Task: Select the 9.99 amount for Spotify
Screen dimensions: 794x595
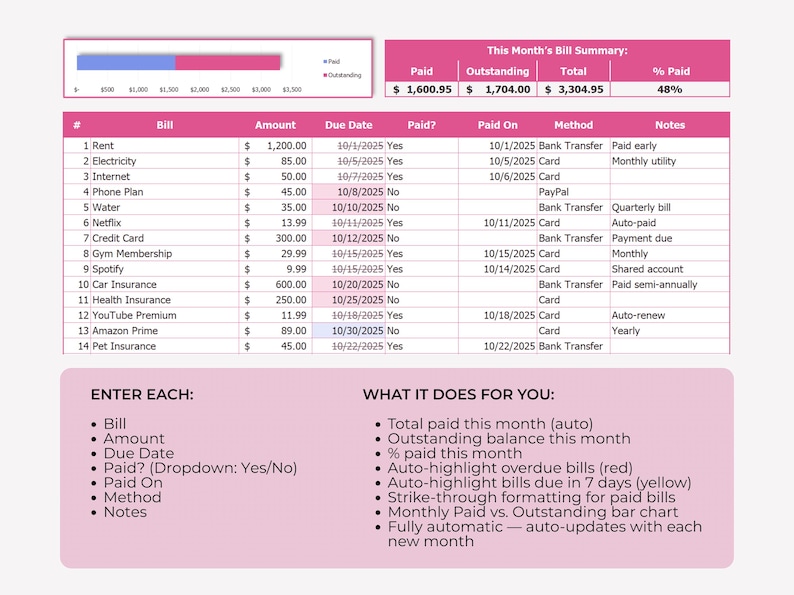Action: pyautogui.click(x=275, y=269)
